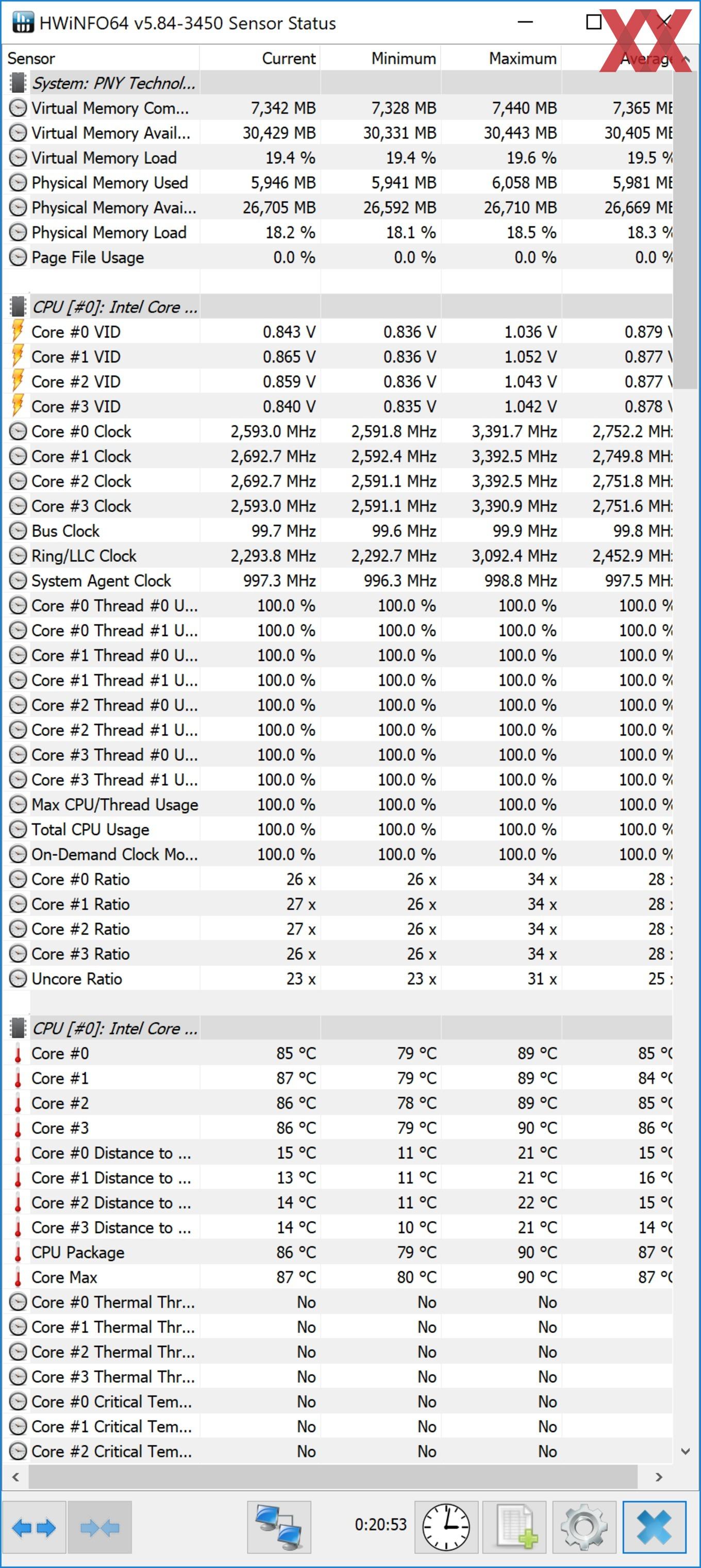This screenshot has height=1568, width=701.
Task: Select the second CPU [#0] group header above Core #0 temperature
Action: click(338, 1028)
